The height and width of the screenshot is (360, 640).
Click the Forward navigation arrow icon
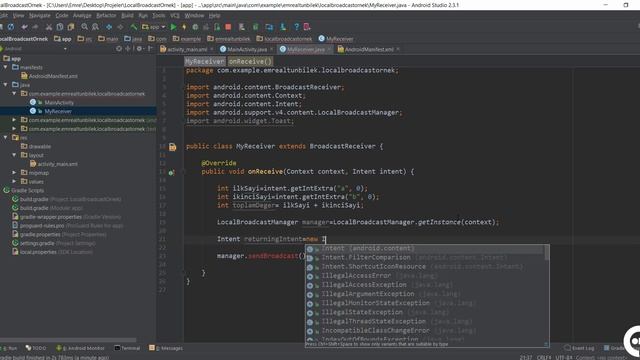click(120, 27)
